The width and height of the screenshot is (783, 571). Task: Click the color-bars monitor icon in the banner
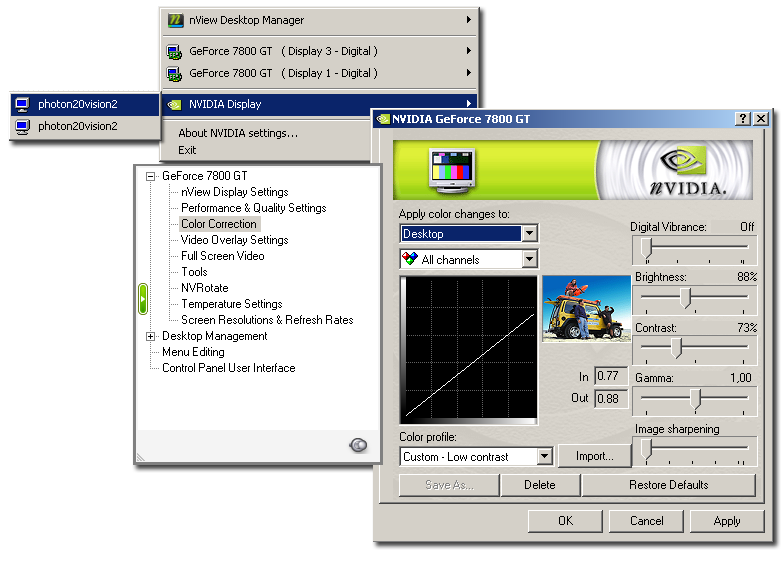click(451, 171)
